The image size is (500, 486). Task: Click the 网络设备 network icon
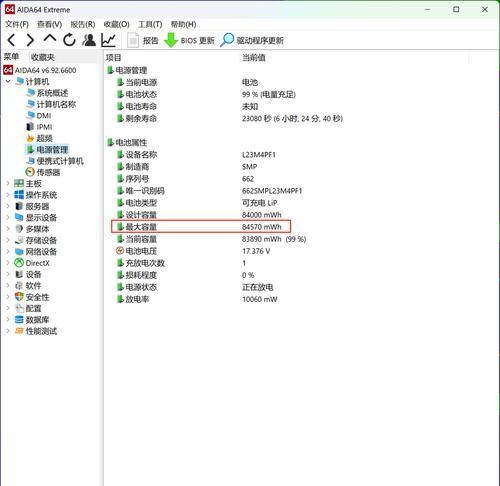tap(19, 251)
